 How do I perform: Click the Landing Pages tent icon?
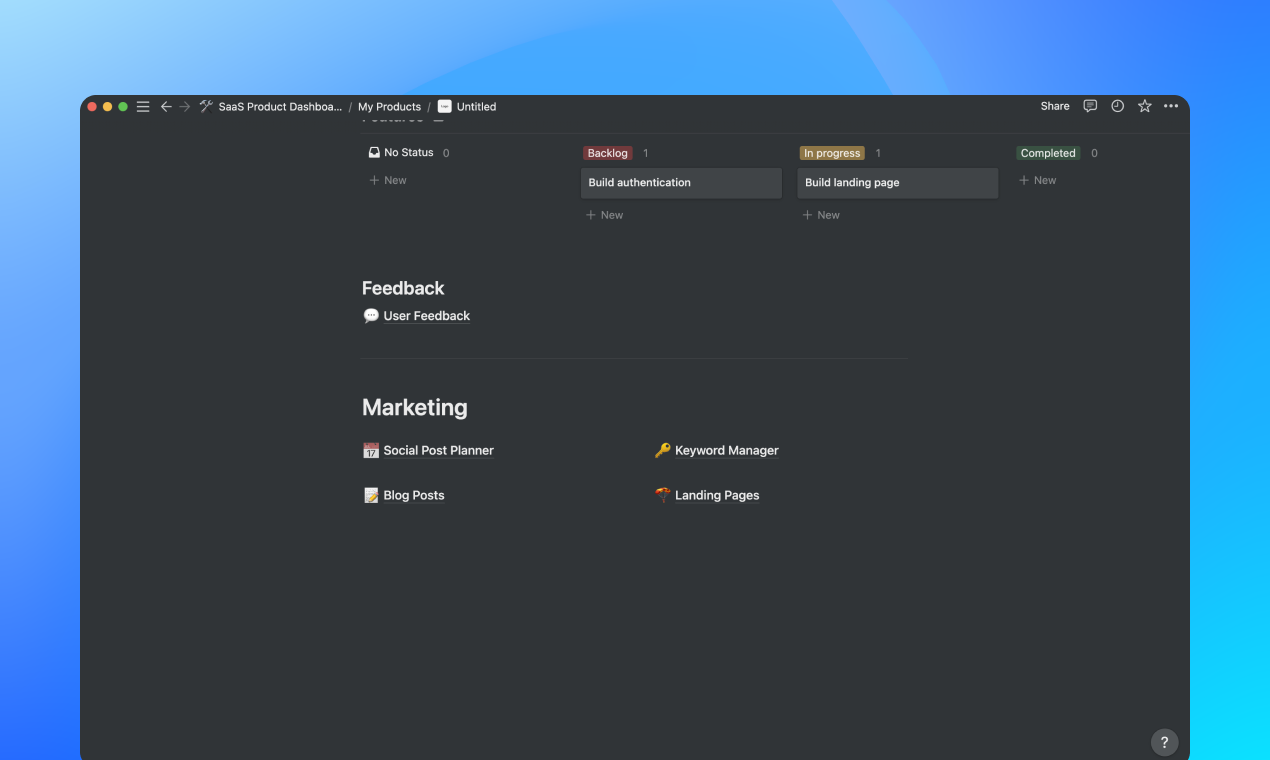[x=662, y=494]
